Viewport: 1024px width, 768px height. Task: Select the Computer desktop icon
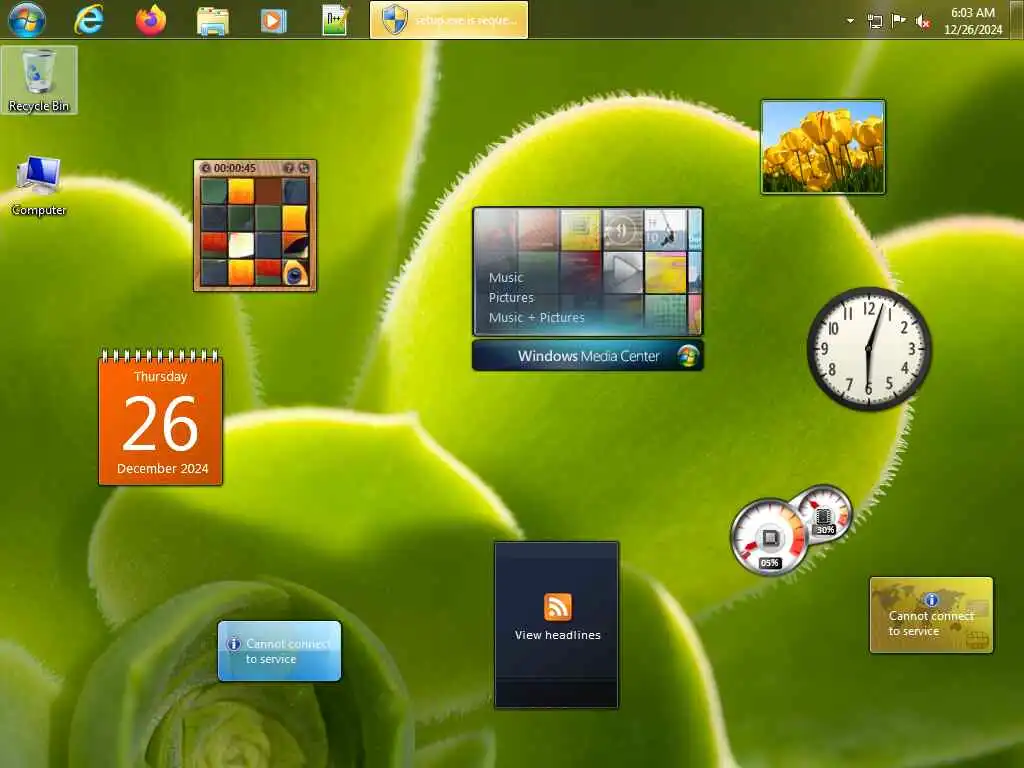click(x=39, y=185)
